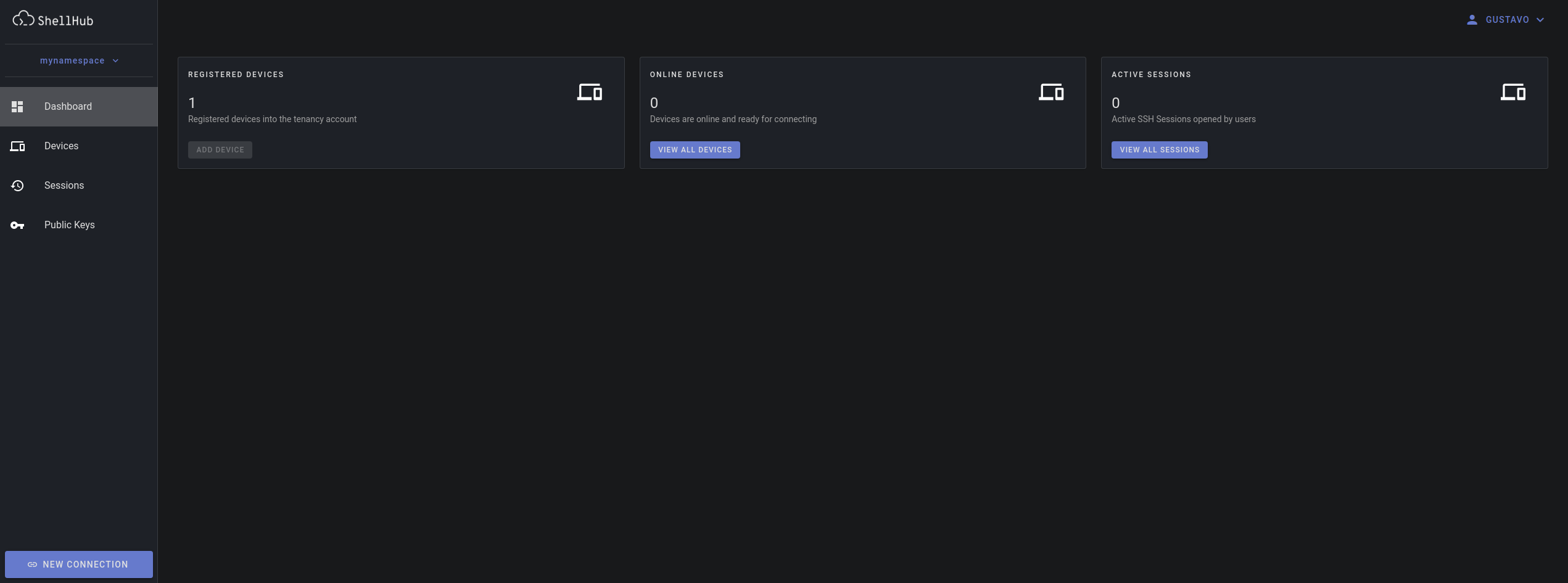Select the Sessions history clock icon
Viewport: 1568px width, 583px height.
(17, 185)
